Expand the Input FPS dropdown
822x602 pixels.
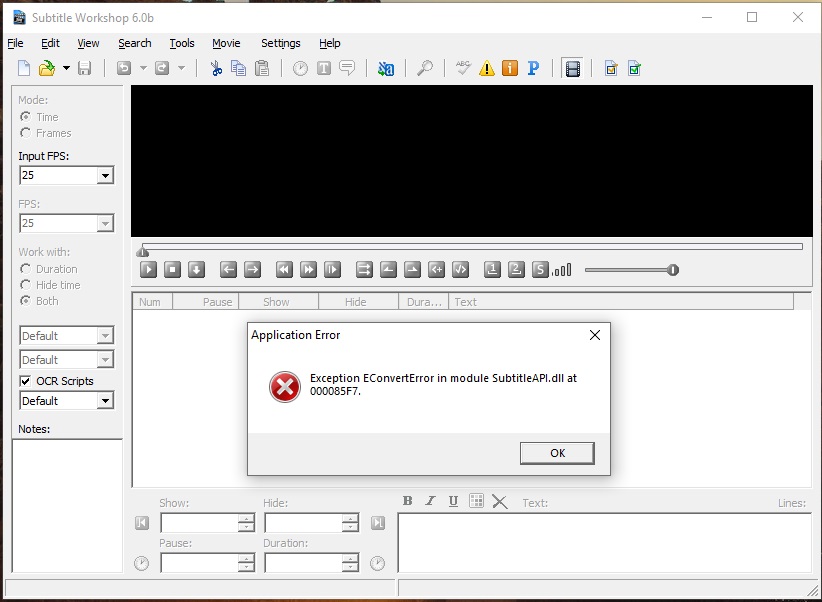(x=105, y=175)
